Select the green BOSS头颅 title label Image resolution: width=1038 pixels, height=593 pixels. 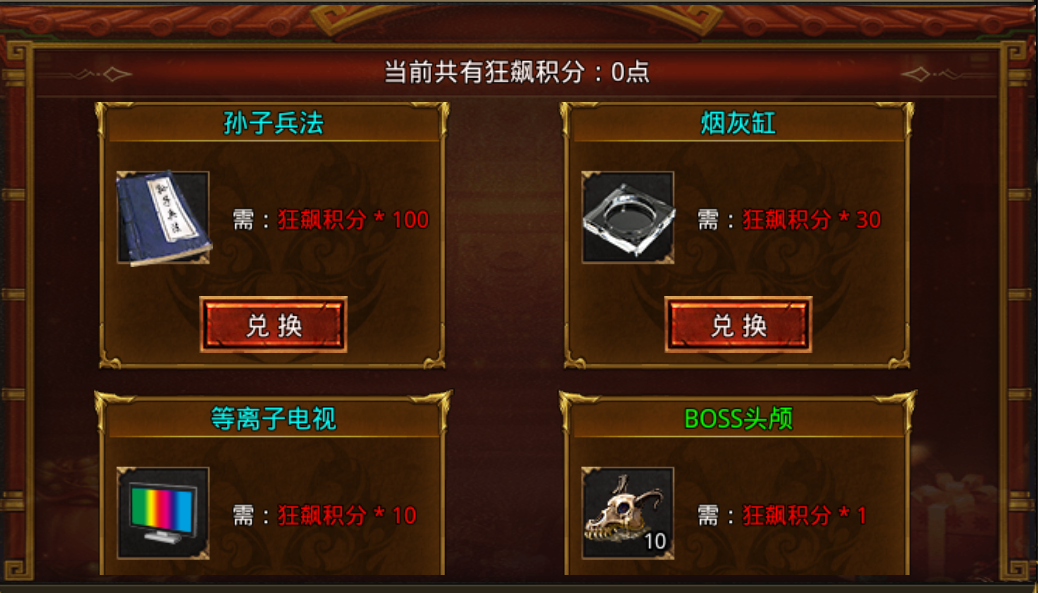[739, 418]
